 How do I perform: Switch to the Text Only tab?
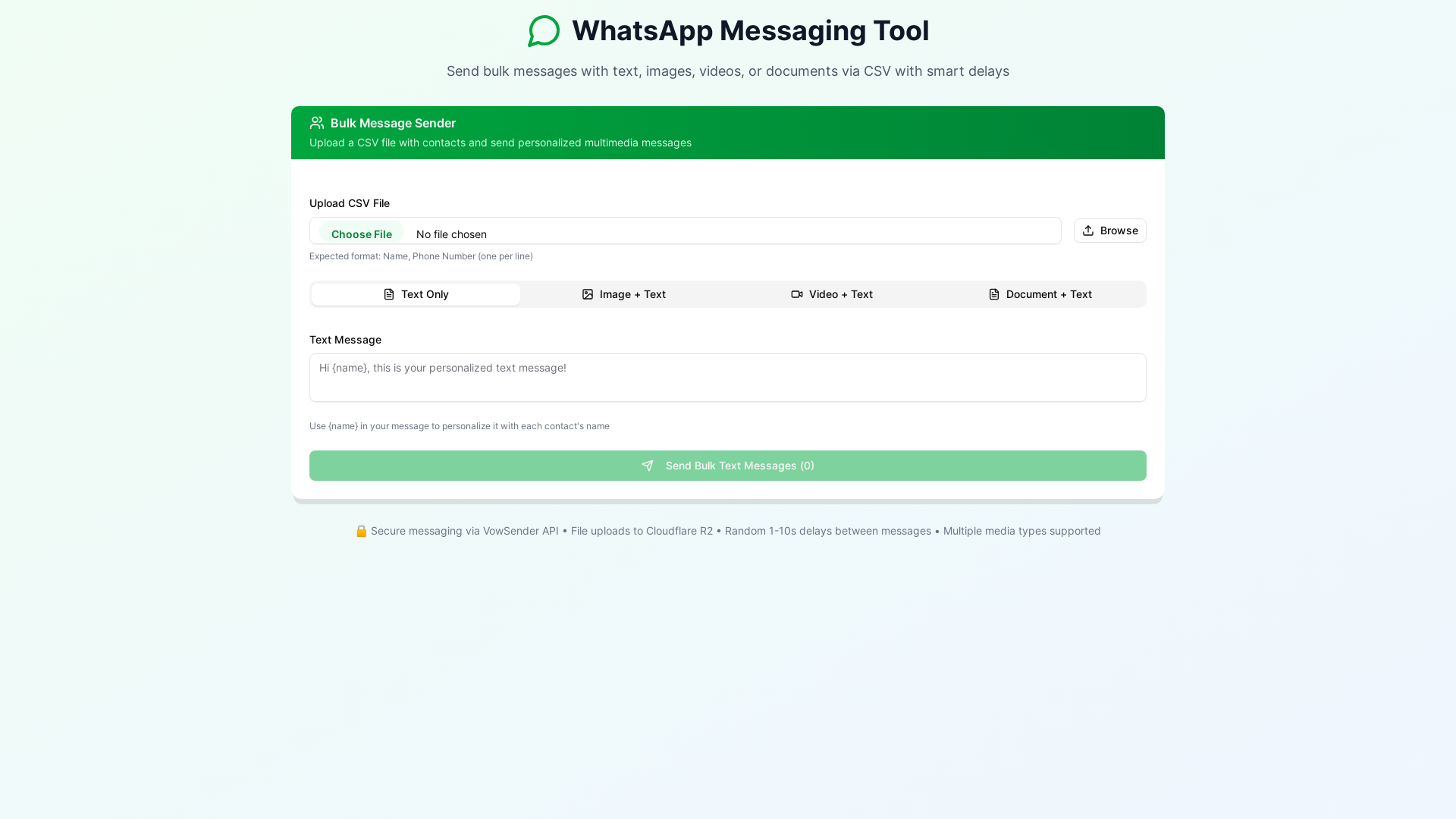(416, 294)
